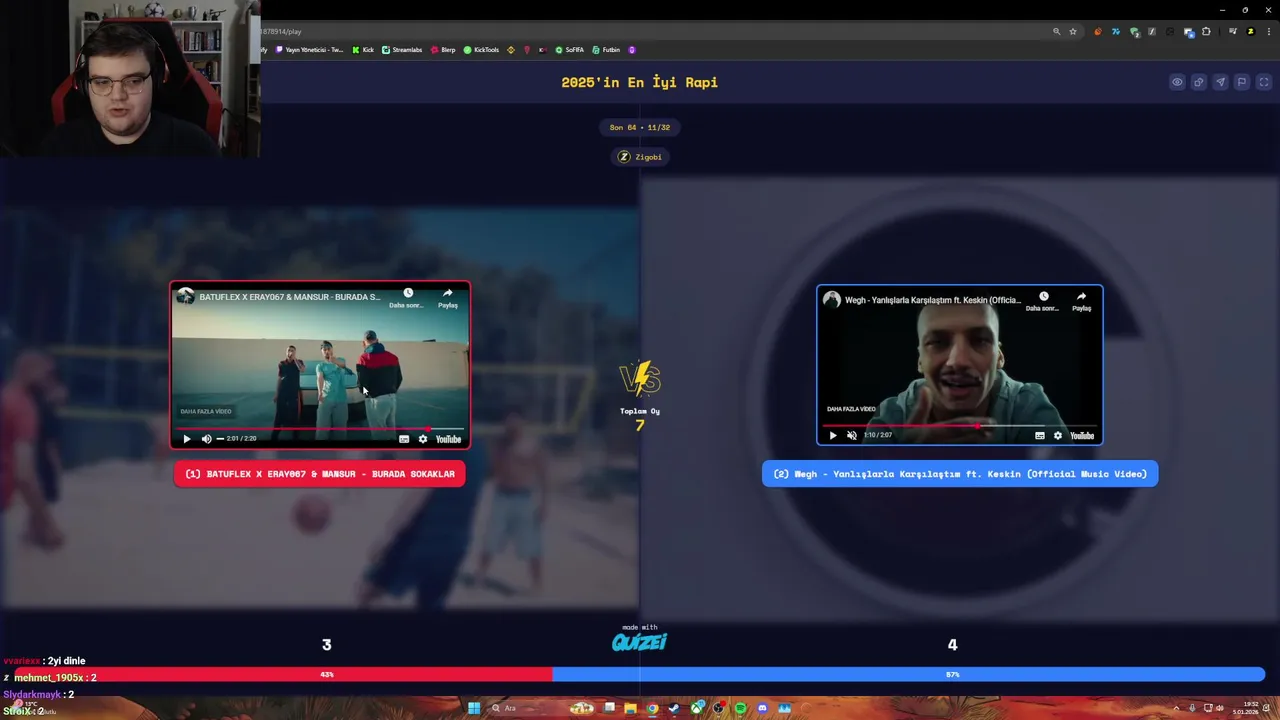Viewport: 1280px width, 720px height.
Task: Open Chrome from taskbar
Action: [x=652, y=708]
